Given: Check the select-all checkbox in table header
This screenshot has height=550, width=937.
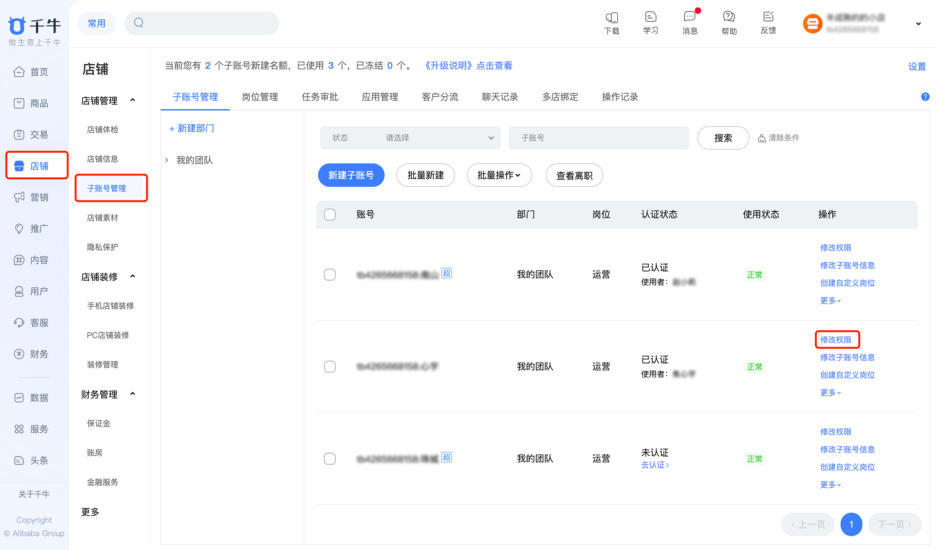Looking at the screenshot, I should pos(330,215).
